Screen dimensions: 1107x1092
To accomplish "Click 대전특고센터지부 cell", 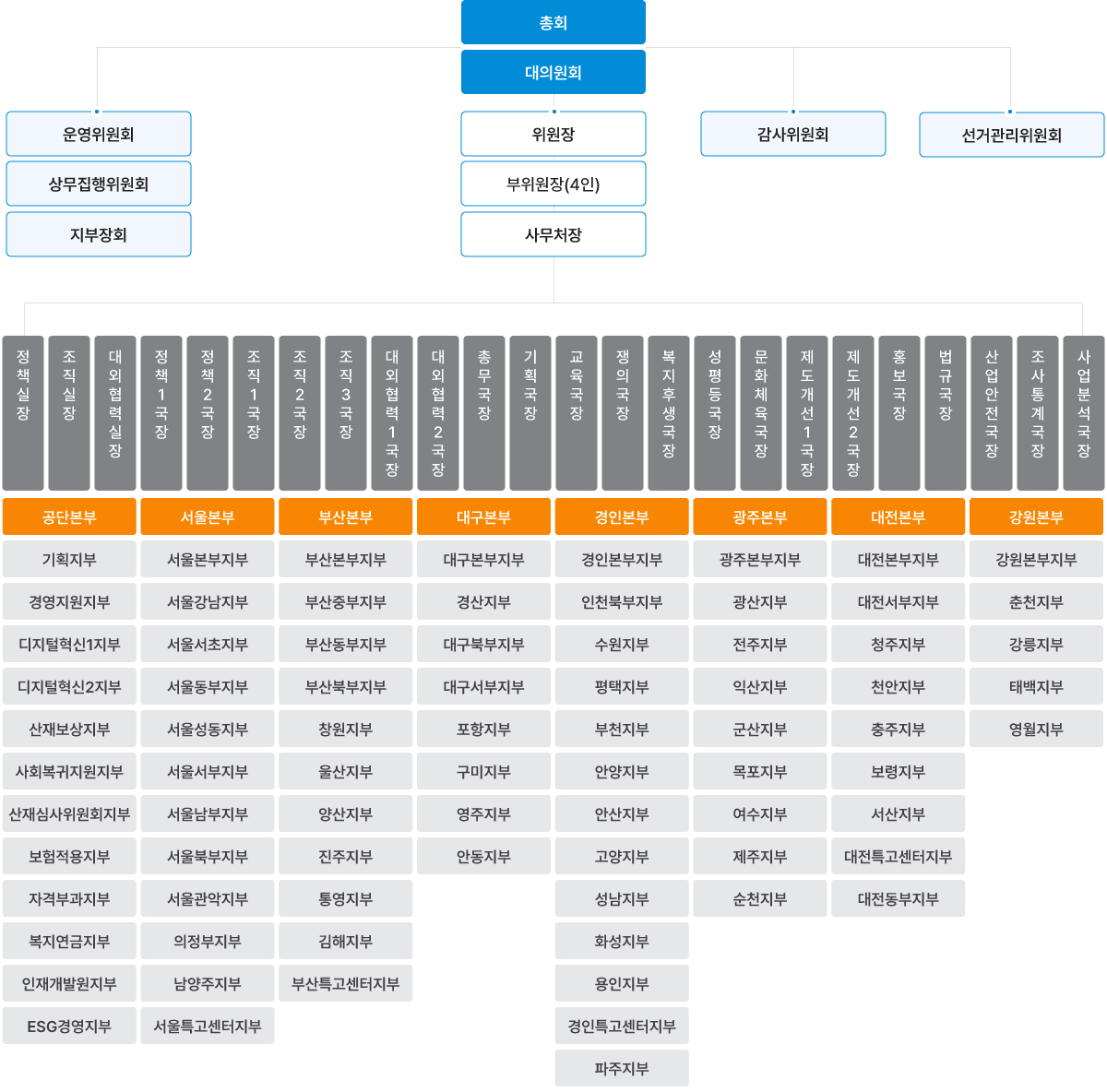I will [899, 857].
